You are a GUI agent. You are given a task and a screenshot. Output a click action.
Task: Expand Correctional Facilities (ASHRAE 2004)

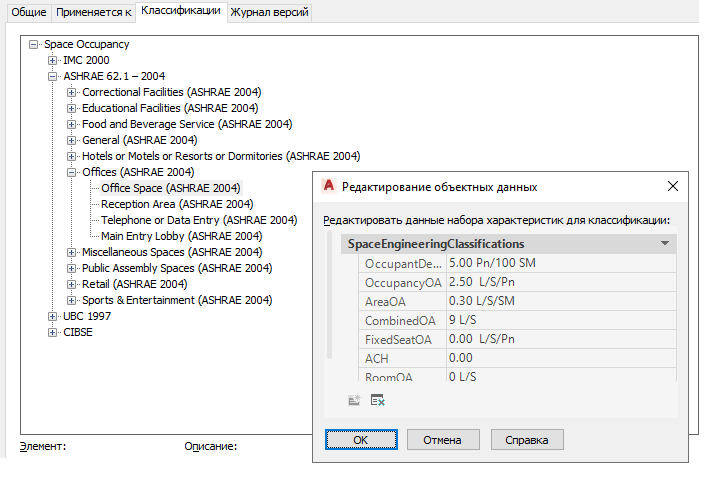coord(71,92)
